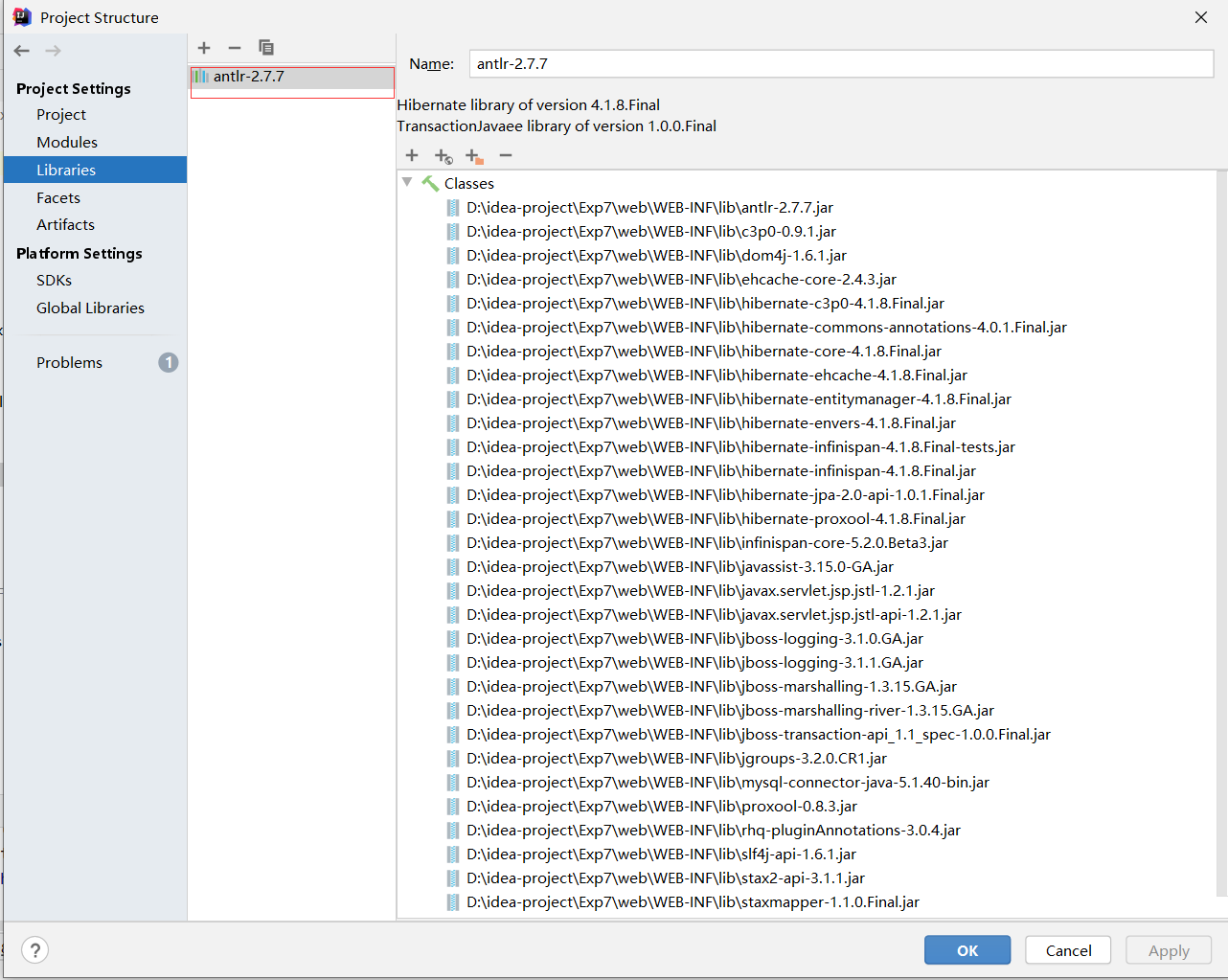Close the Project Structure dialog
Image resolution: width=1228 pixels, height=980 pixels.
(1201, 17)
